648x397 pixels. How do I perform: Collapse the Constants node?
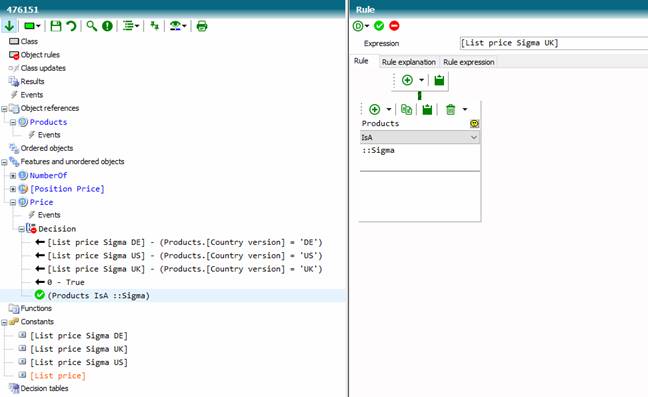[4, 322]
